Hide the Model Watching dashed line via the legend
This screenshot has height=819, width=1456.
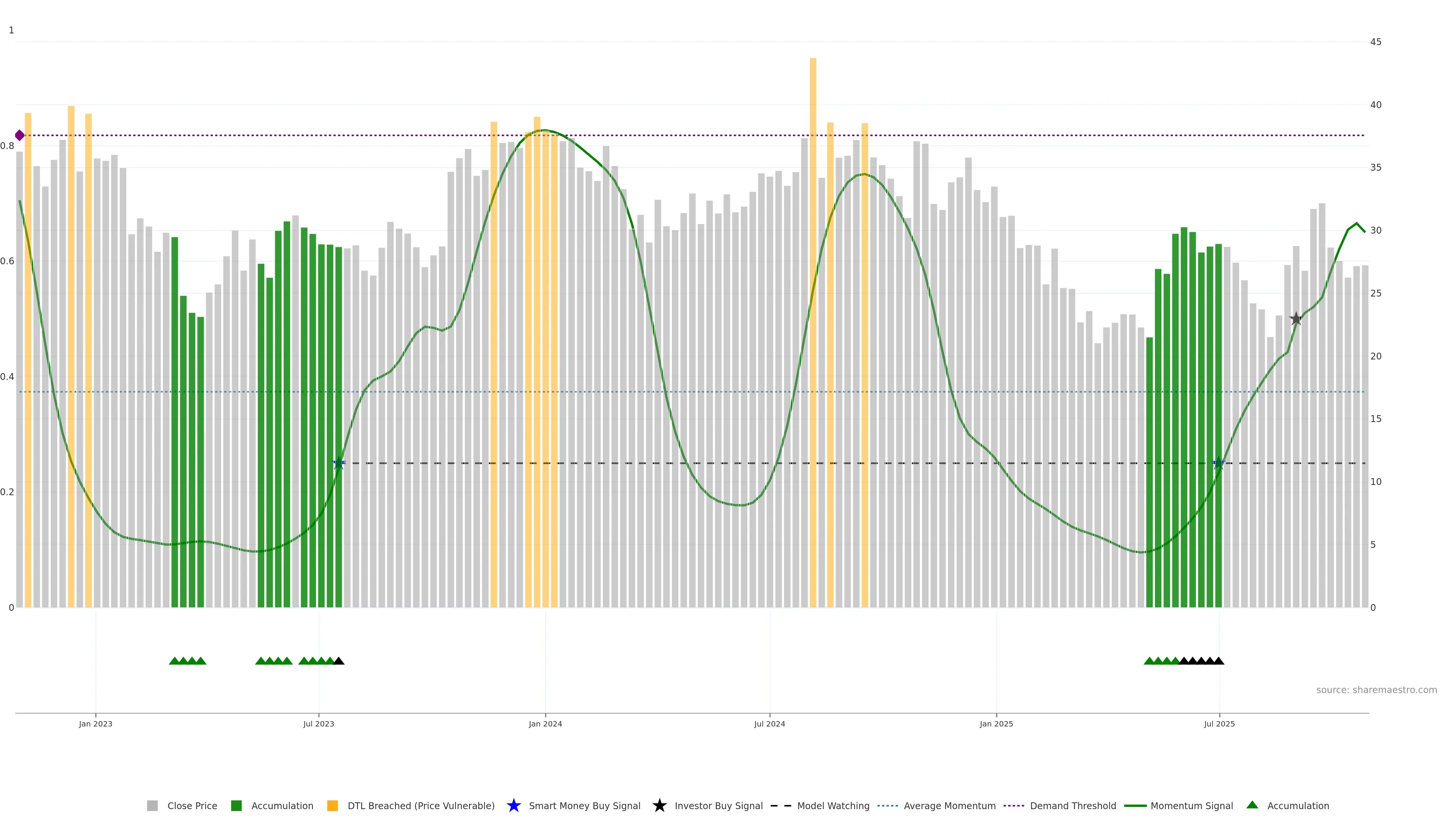pyautogui.click(x=833, y=805)
